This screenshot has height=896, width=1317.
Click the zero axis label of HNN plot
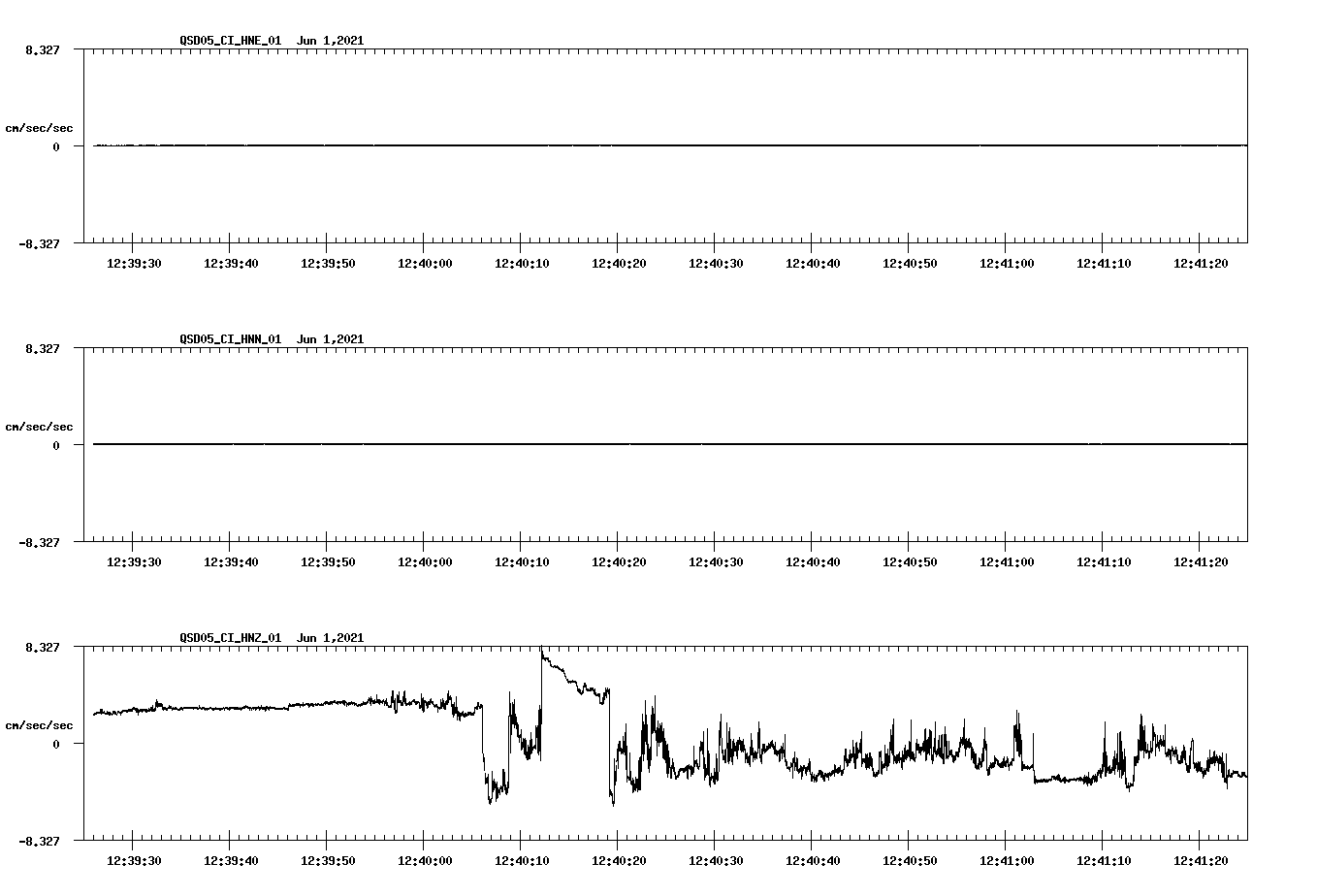pyautogui.click(x=56, y=446)
